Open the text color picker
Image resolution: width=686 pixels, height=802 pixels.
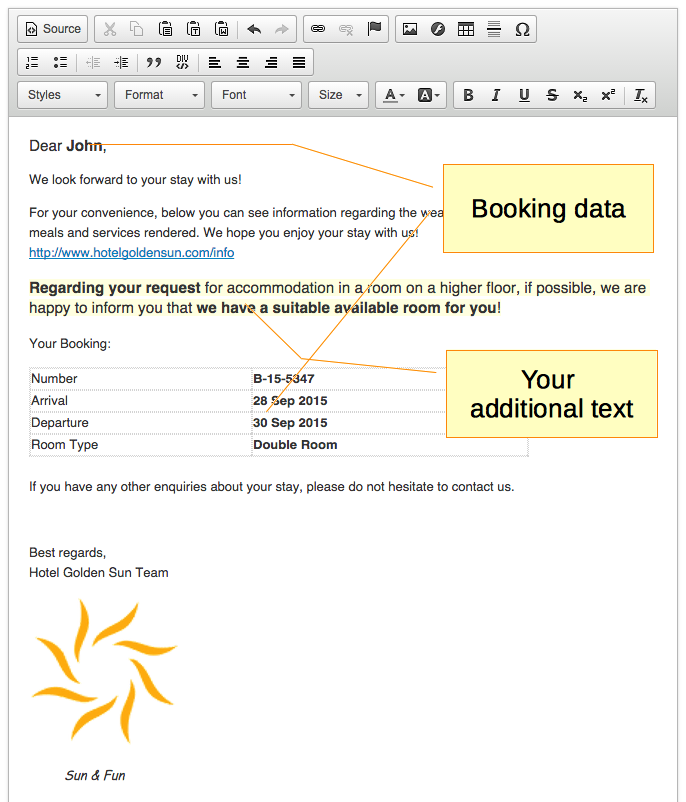point(394,95)
